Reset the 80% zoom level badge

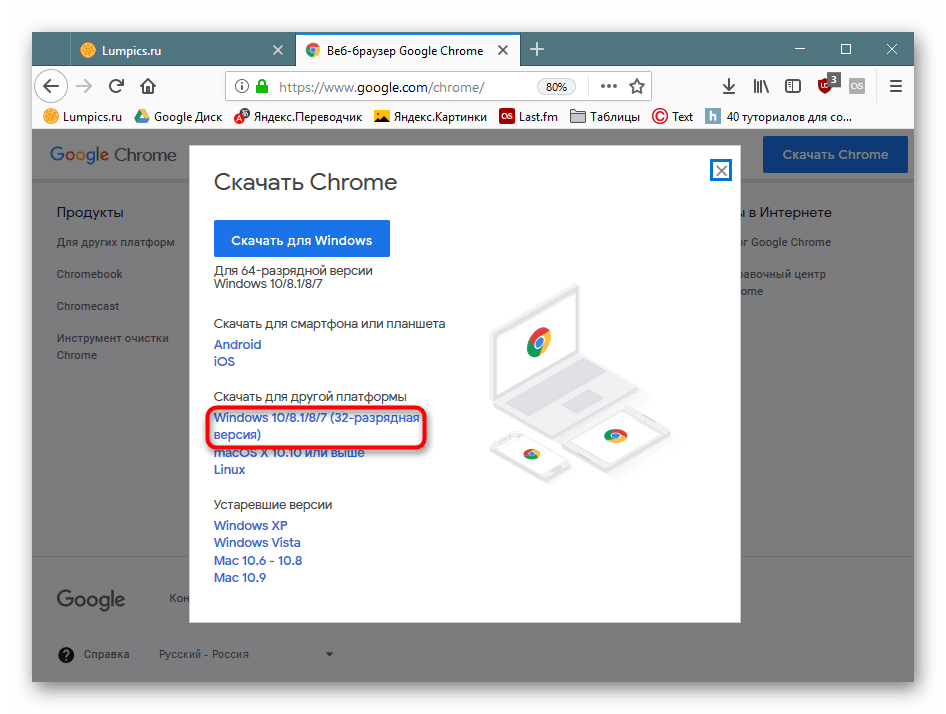(x=556, y=87)
